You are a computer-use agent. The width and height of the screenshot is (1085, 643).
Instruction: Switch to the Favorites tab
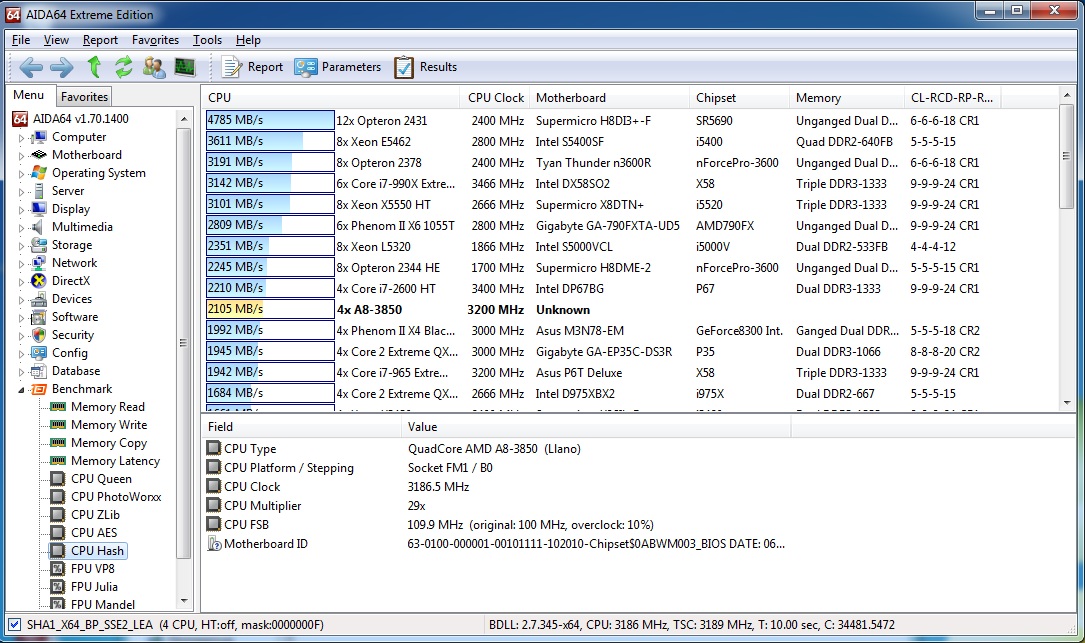(x=84, y=97)
